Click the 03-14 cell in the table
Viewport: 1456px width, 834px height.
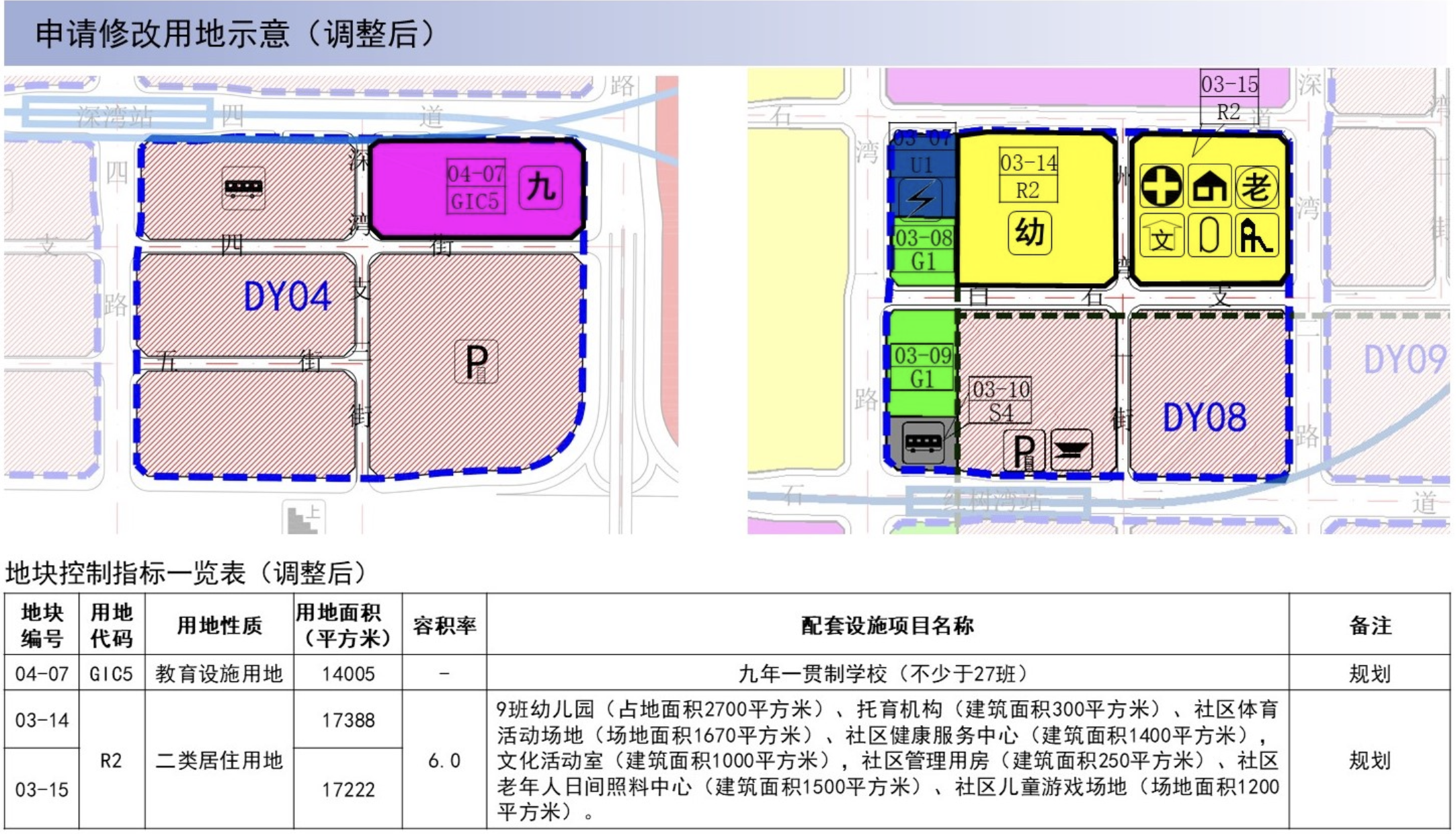(42, 720)
